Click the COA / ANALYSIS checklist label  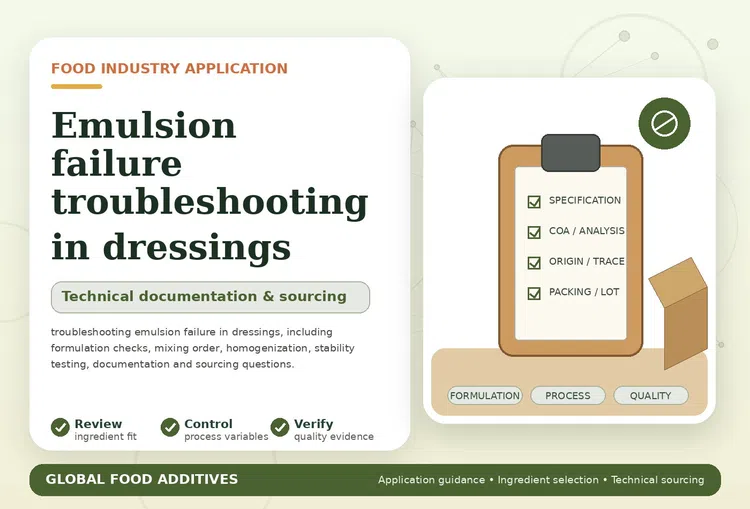(587, 231)
